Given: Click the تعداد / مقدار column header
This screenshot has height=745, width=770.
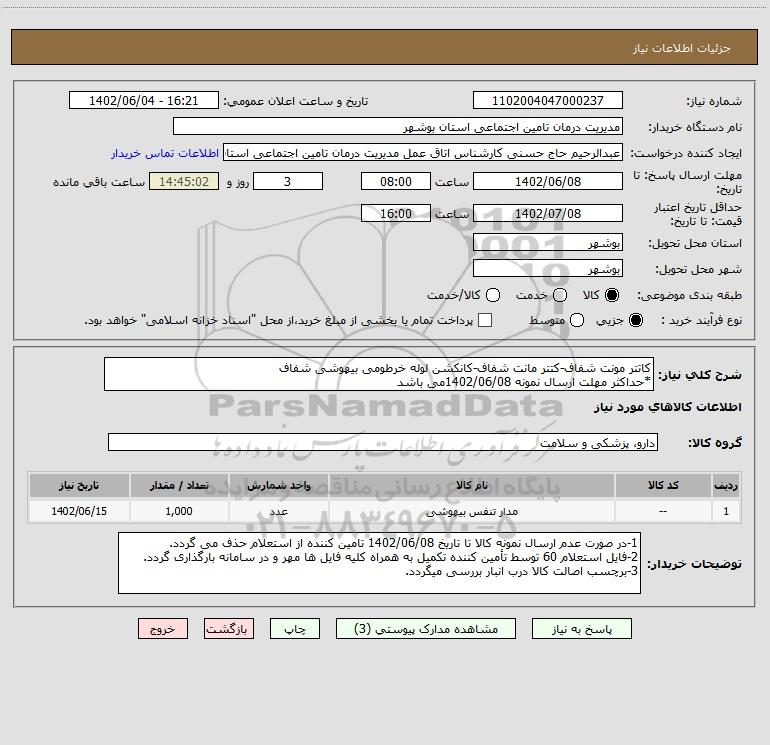Looking at the screenshot, I should point(179,486).
